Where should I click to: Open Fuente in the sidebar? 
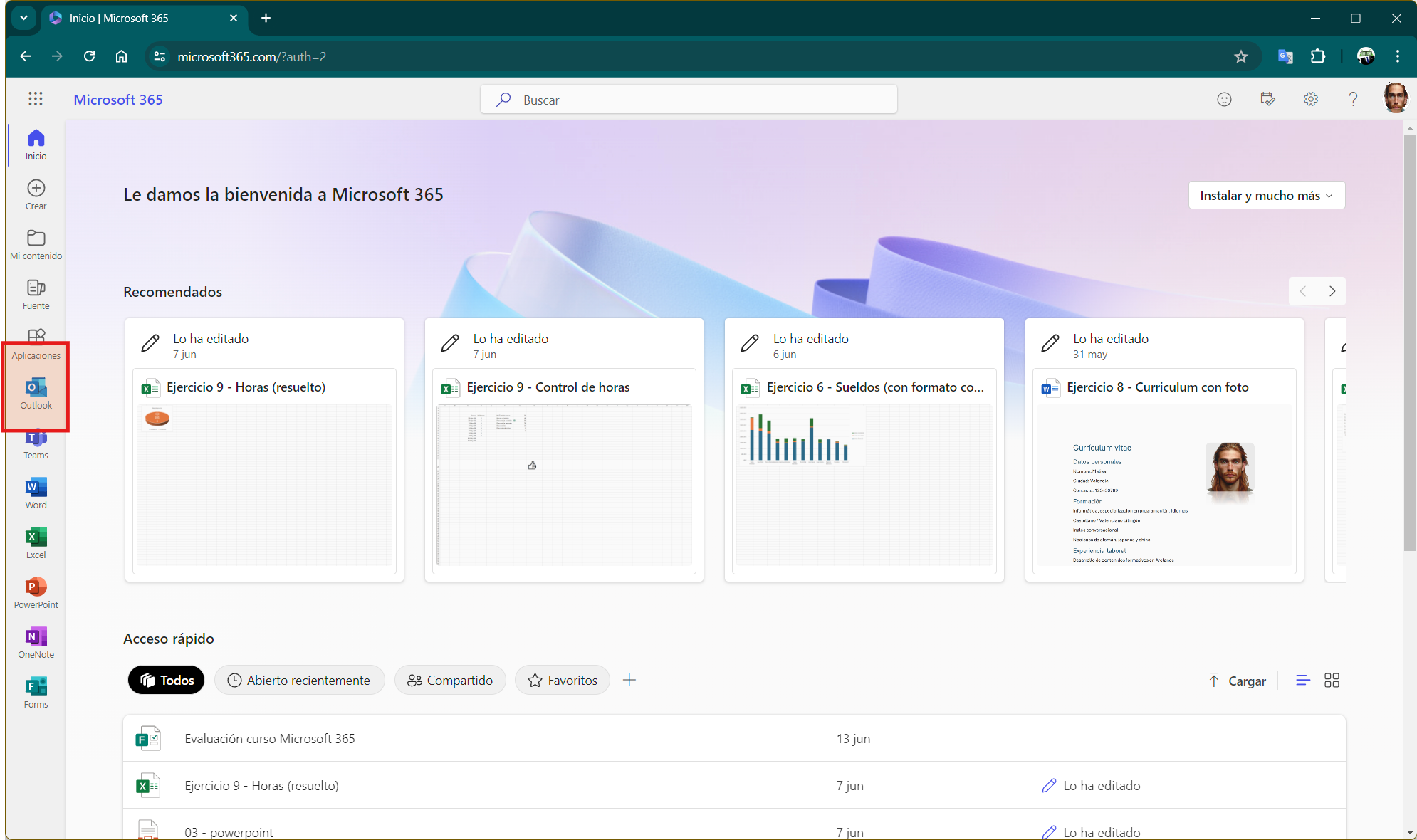click(36, 295)
